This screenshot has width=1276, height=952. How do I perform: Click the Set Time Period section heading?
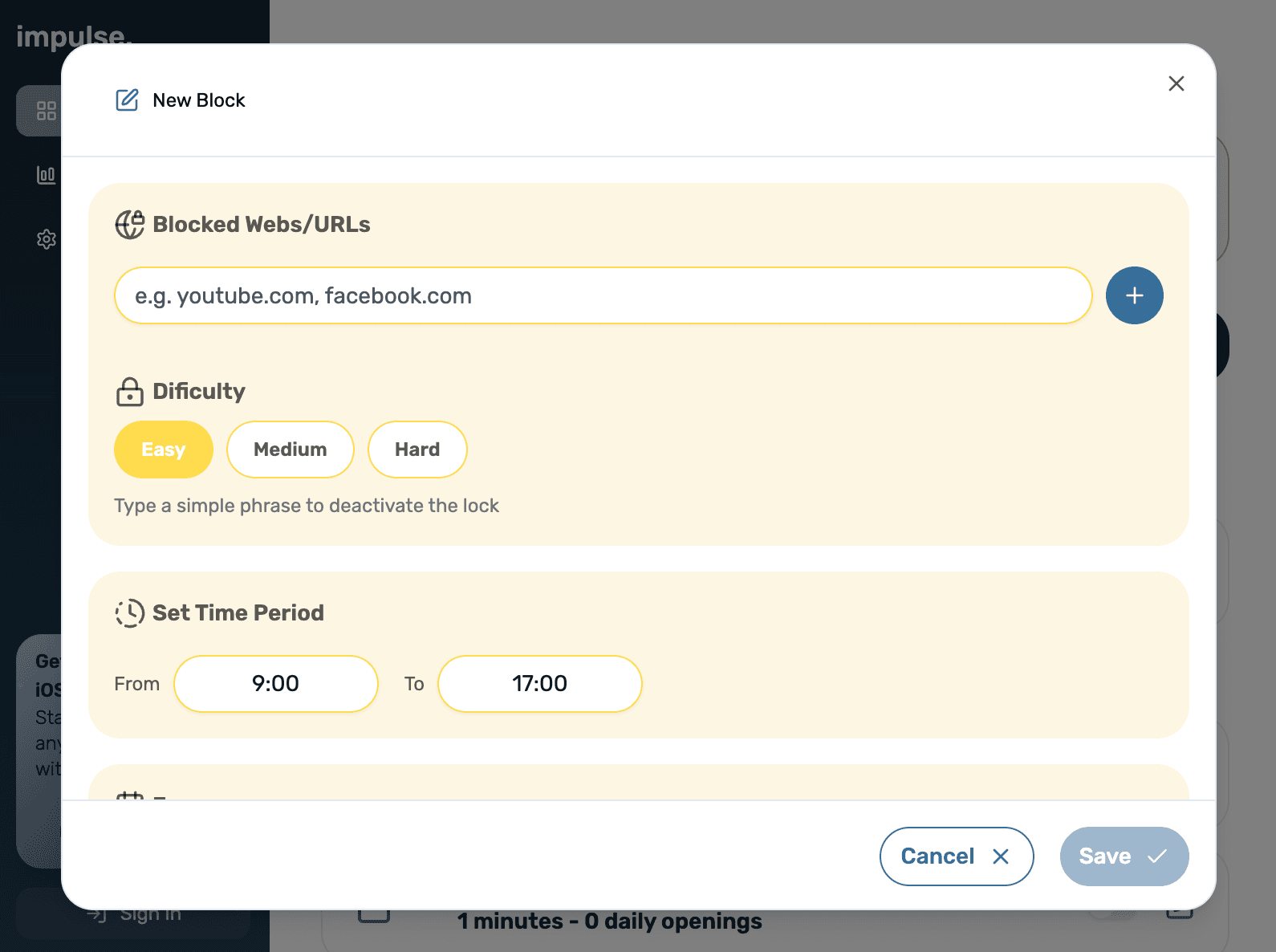[238, 613]
